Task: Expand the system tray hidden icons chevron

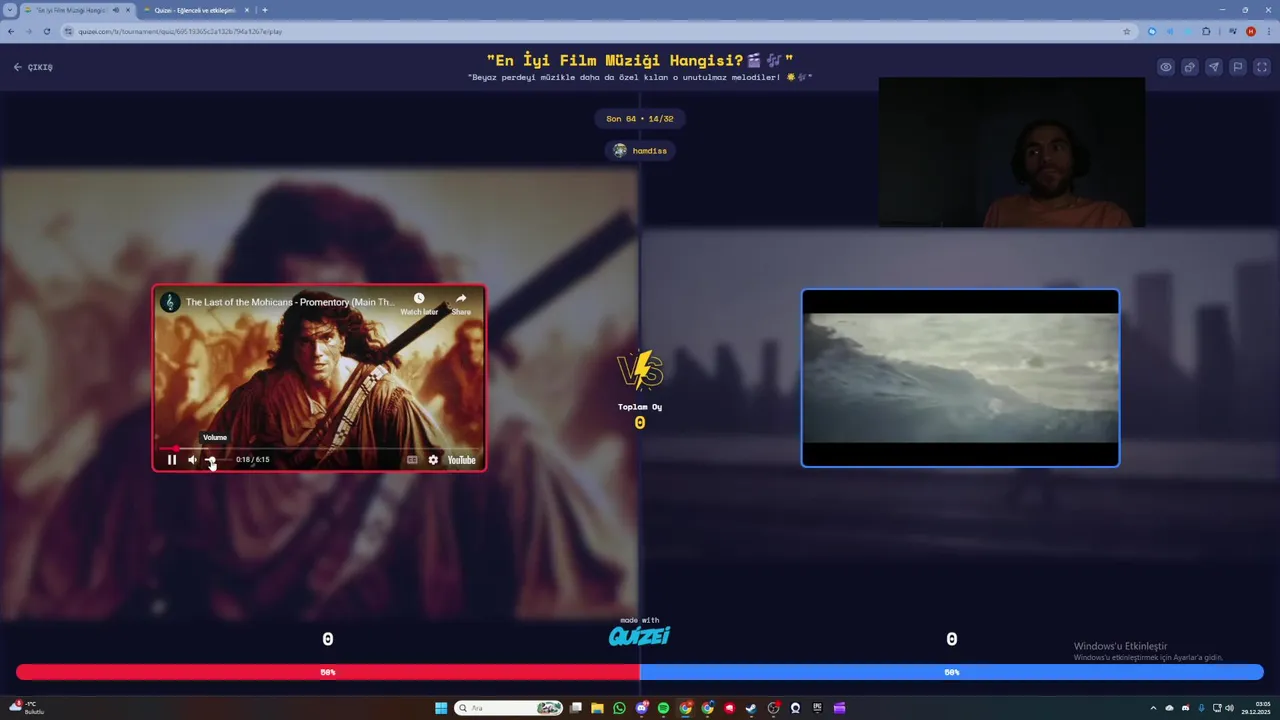Action: [1153, 708]
